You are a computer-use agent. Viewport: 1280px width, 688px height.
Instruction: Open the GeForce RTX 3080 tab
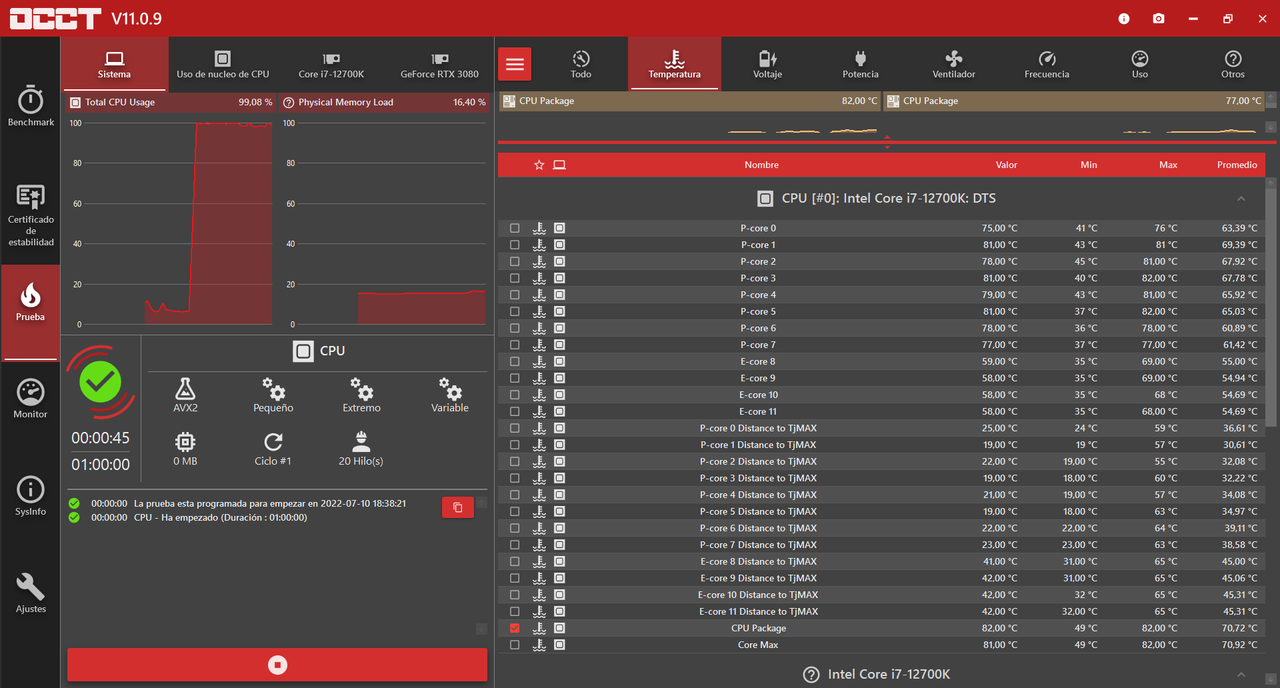coord(439,64)
